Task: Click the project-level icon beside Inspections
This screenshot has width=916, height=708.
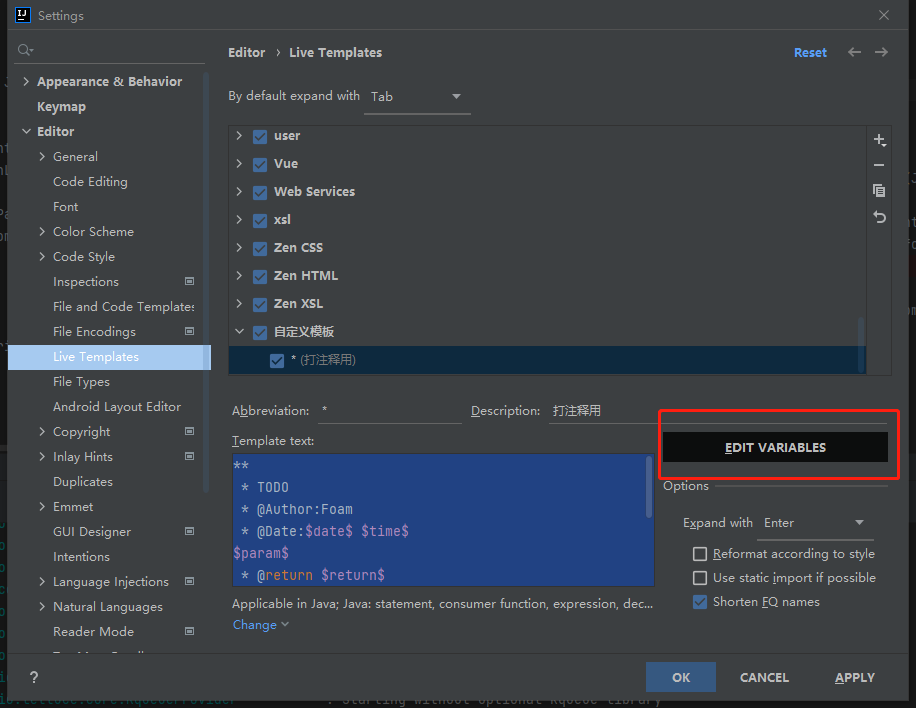Action: coord(190,282)
